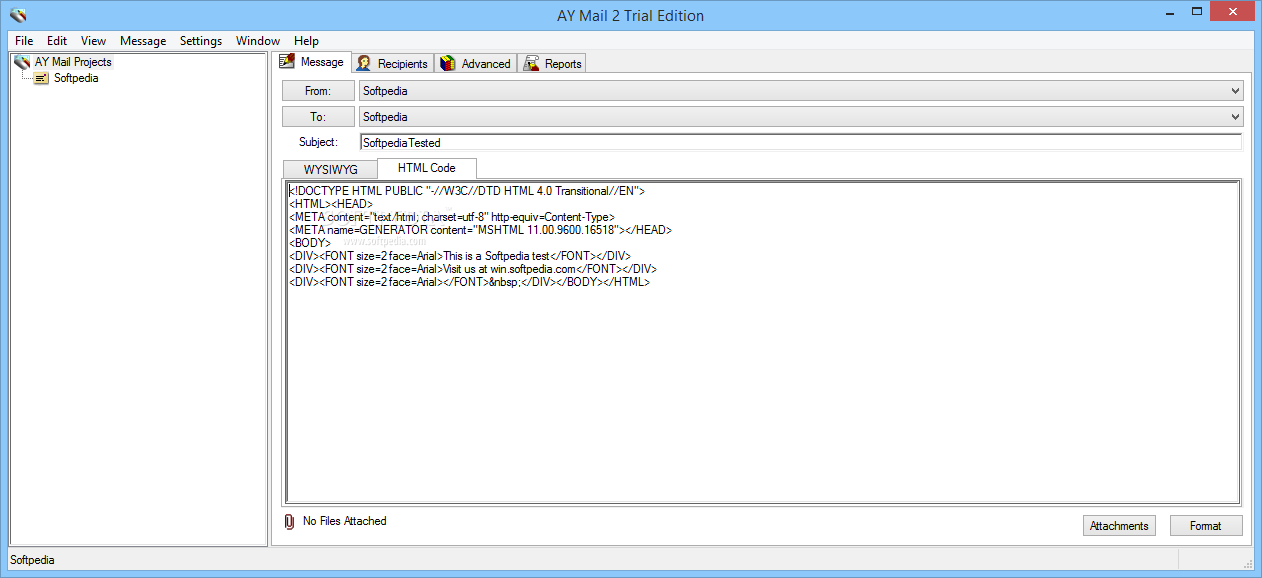This screenshot has width=1262, height=578.
Task: Click the Advanced tab icon
Action: click(448, 63)
